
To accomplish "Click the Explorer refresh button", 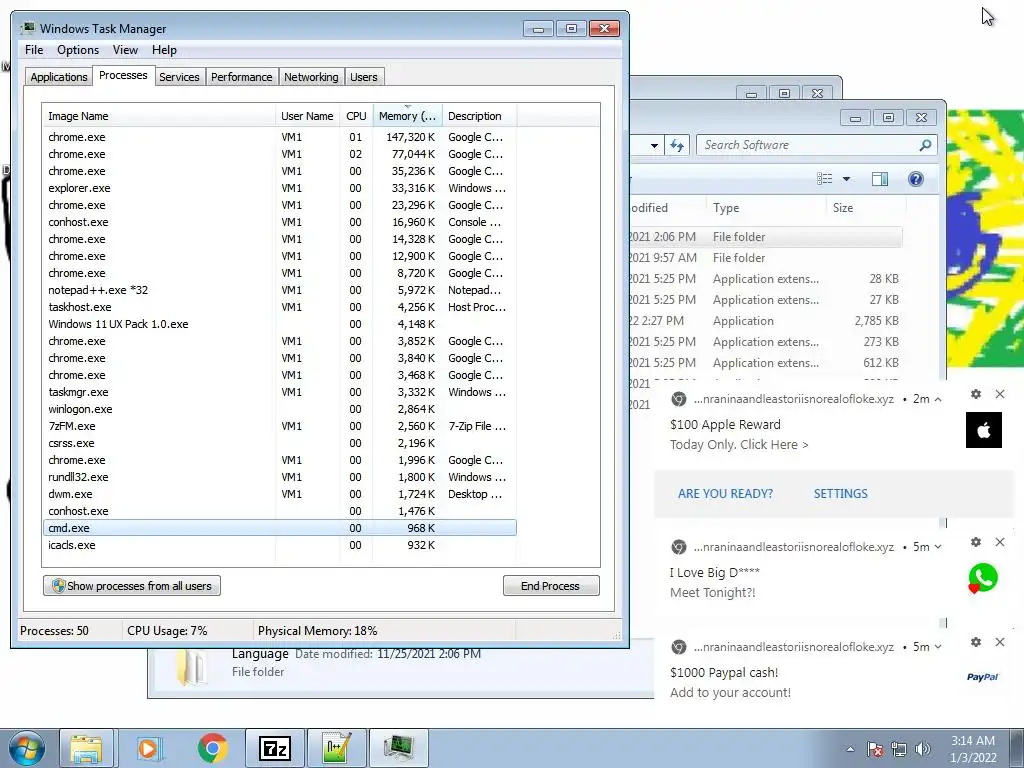I will pos(677,145).
